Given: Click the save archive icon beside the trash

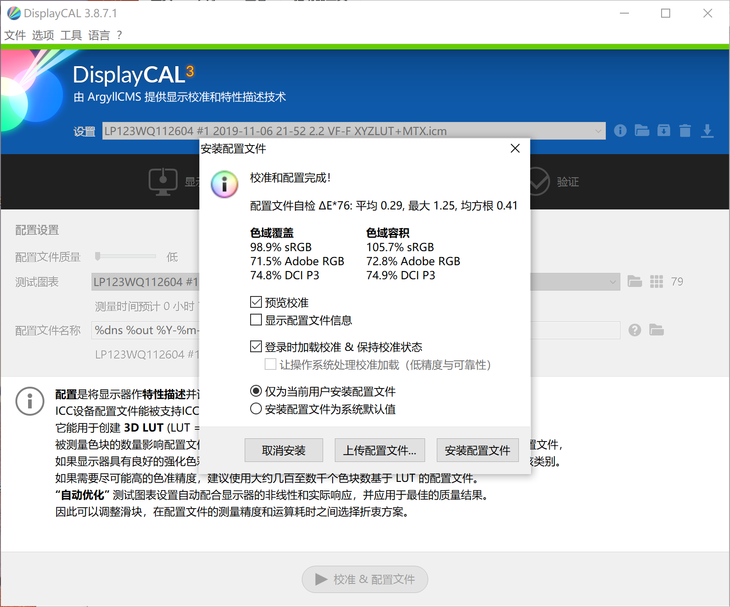Looking at the screenshot, I should click(663, 131).
